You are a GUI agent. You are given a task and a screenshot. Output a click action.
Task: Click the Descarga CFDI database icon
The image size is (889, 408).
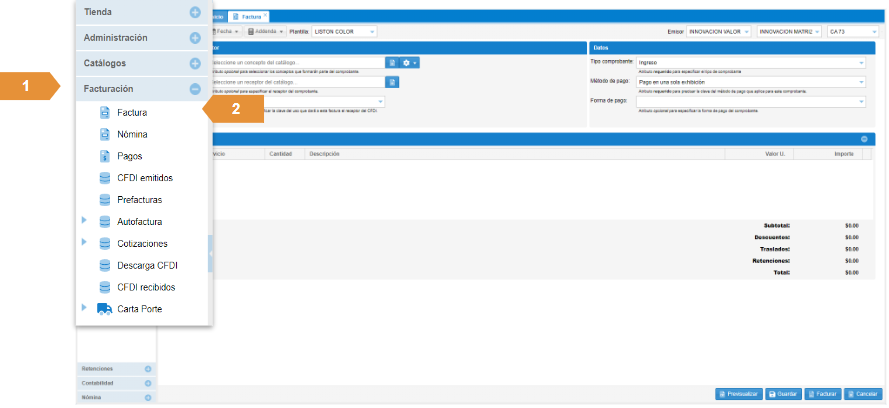(105, 266)
